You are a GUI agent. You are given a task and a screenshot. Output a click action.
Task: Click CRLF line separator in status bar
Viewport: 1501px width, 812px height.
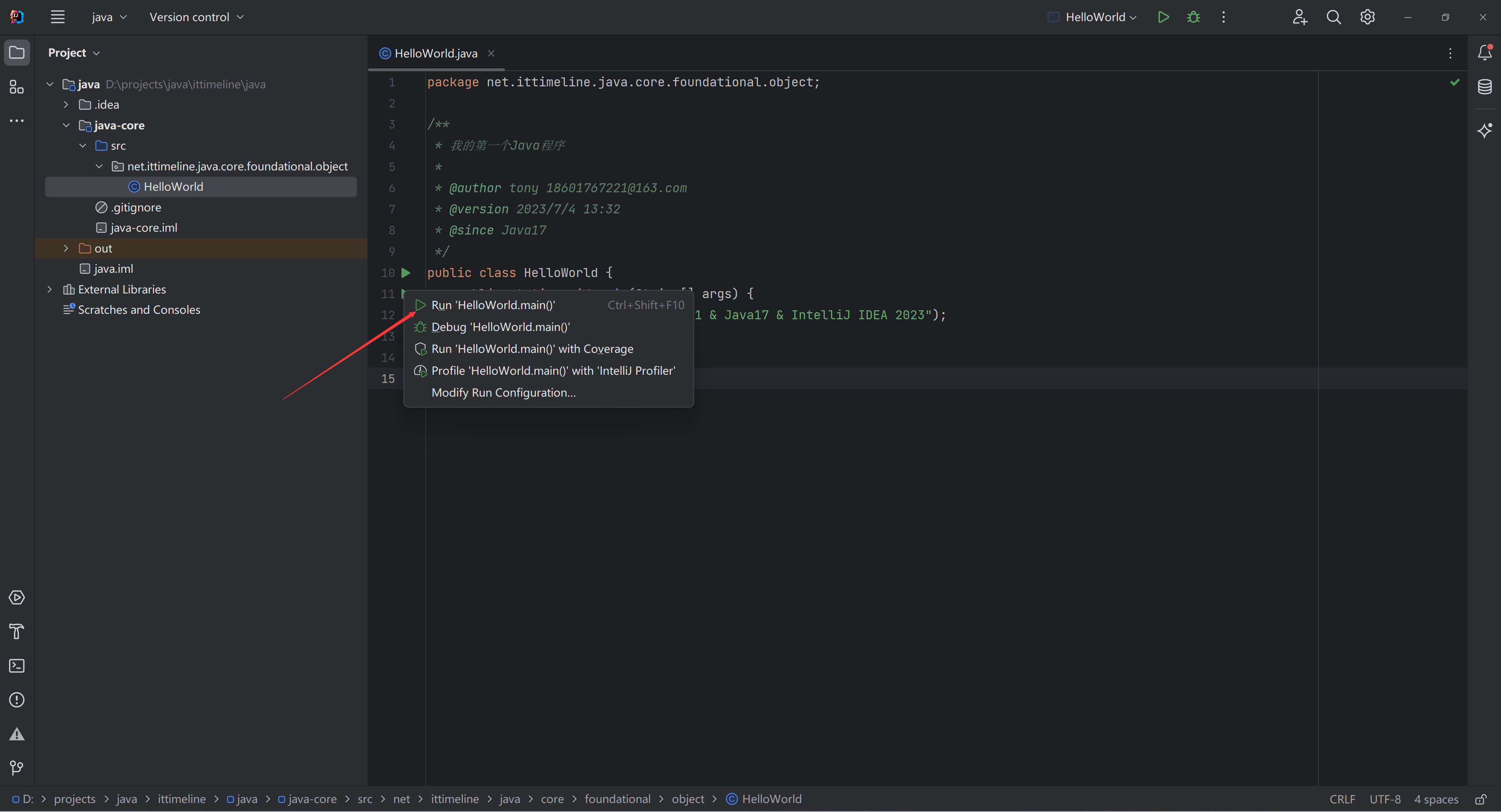coord(1342,799)
